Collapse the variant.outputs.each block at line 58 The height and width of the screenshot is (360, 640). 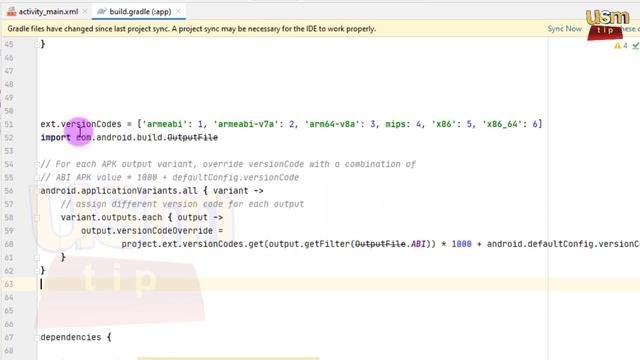[x=36, y=218]
